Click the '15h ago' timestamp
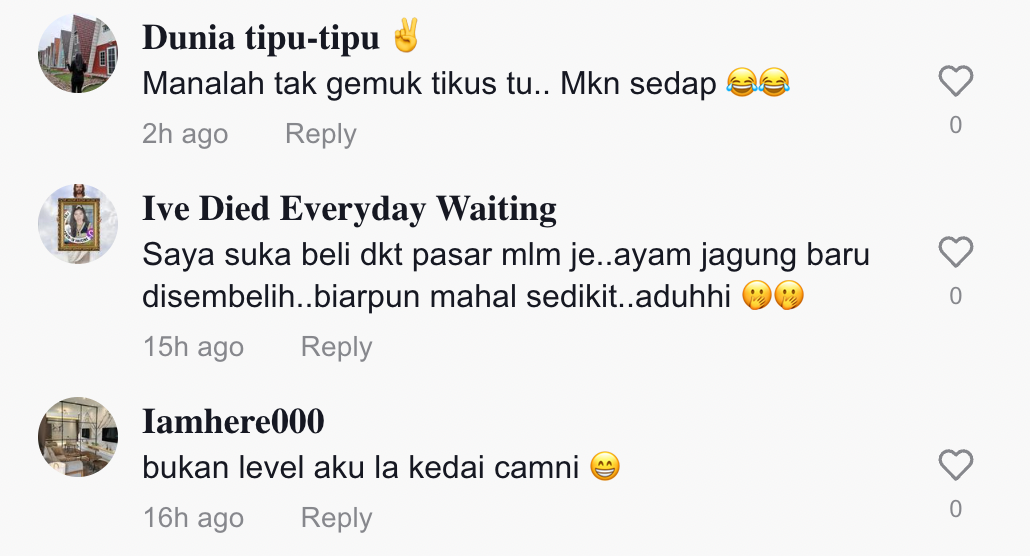 (x=193, y=347)
